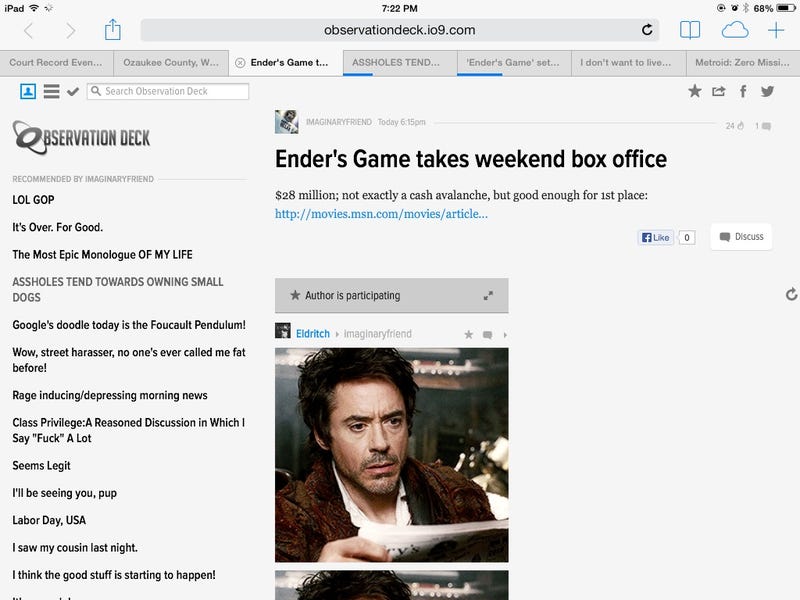Open the Seems Legit post

click(41, 466)
